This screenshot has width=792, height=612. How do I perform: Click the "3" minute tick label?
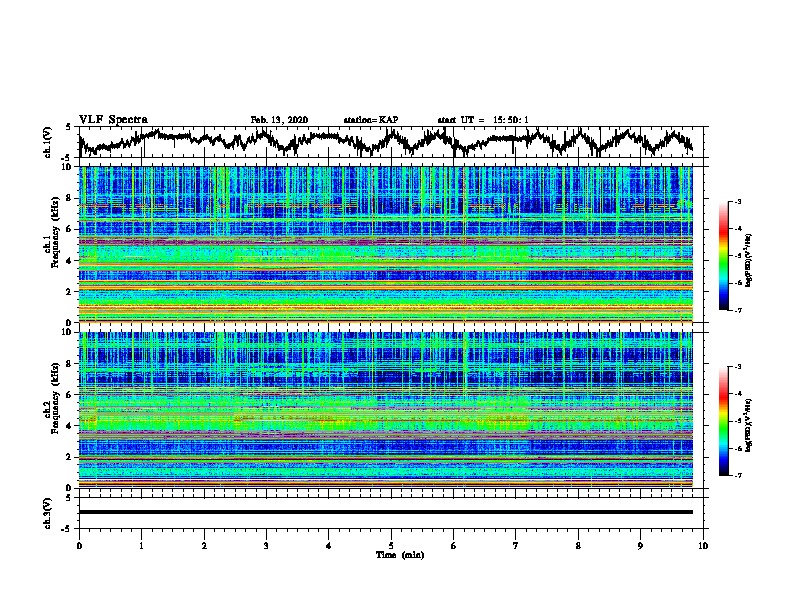[266, 546]
